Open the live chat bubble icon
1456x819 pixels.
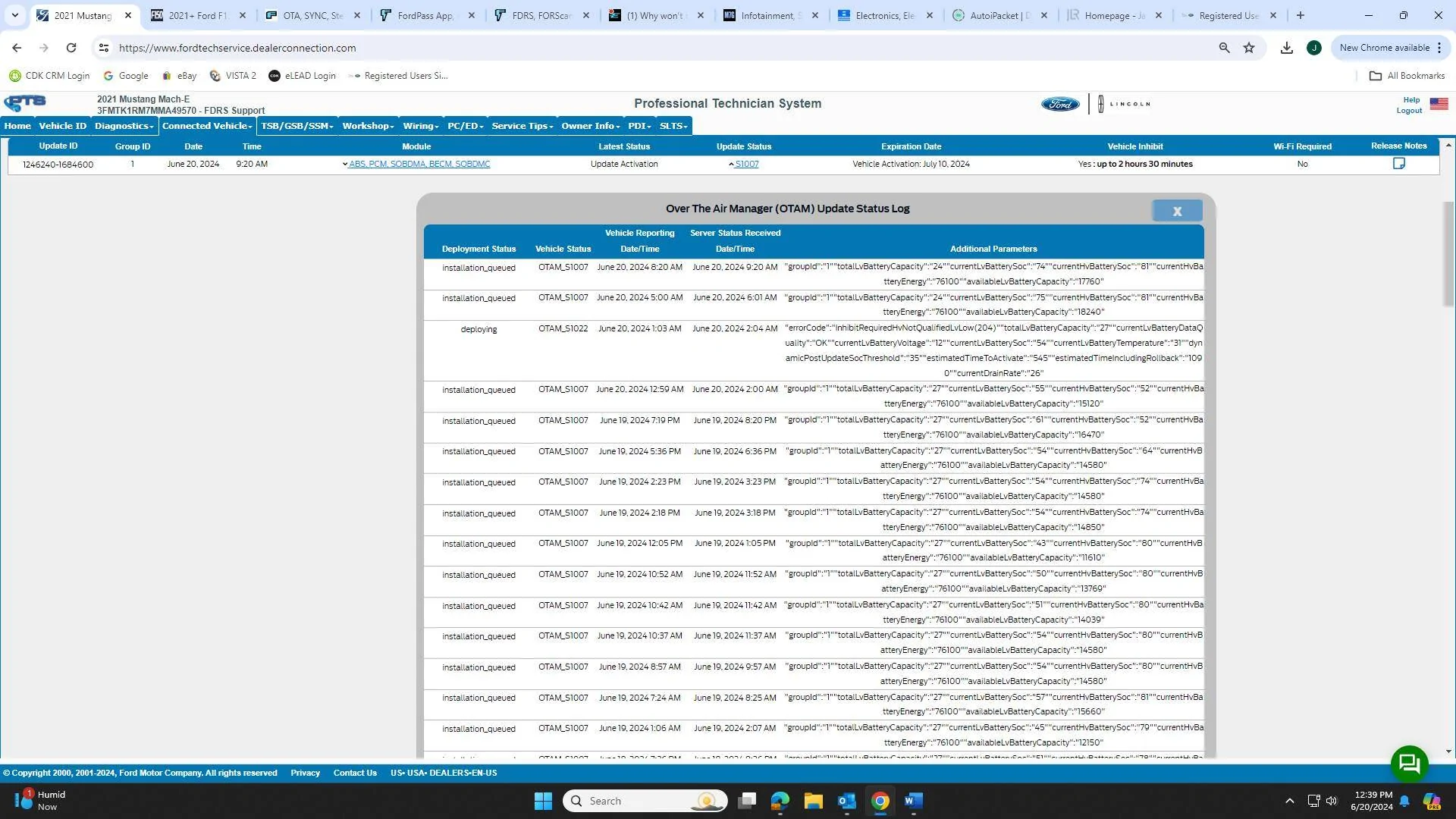1409,764
